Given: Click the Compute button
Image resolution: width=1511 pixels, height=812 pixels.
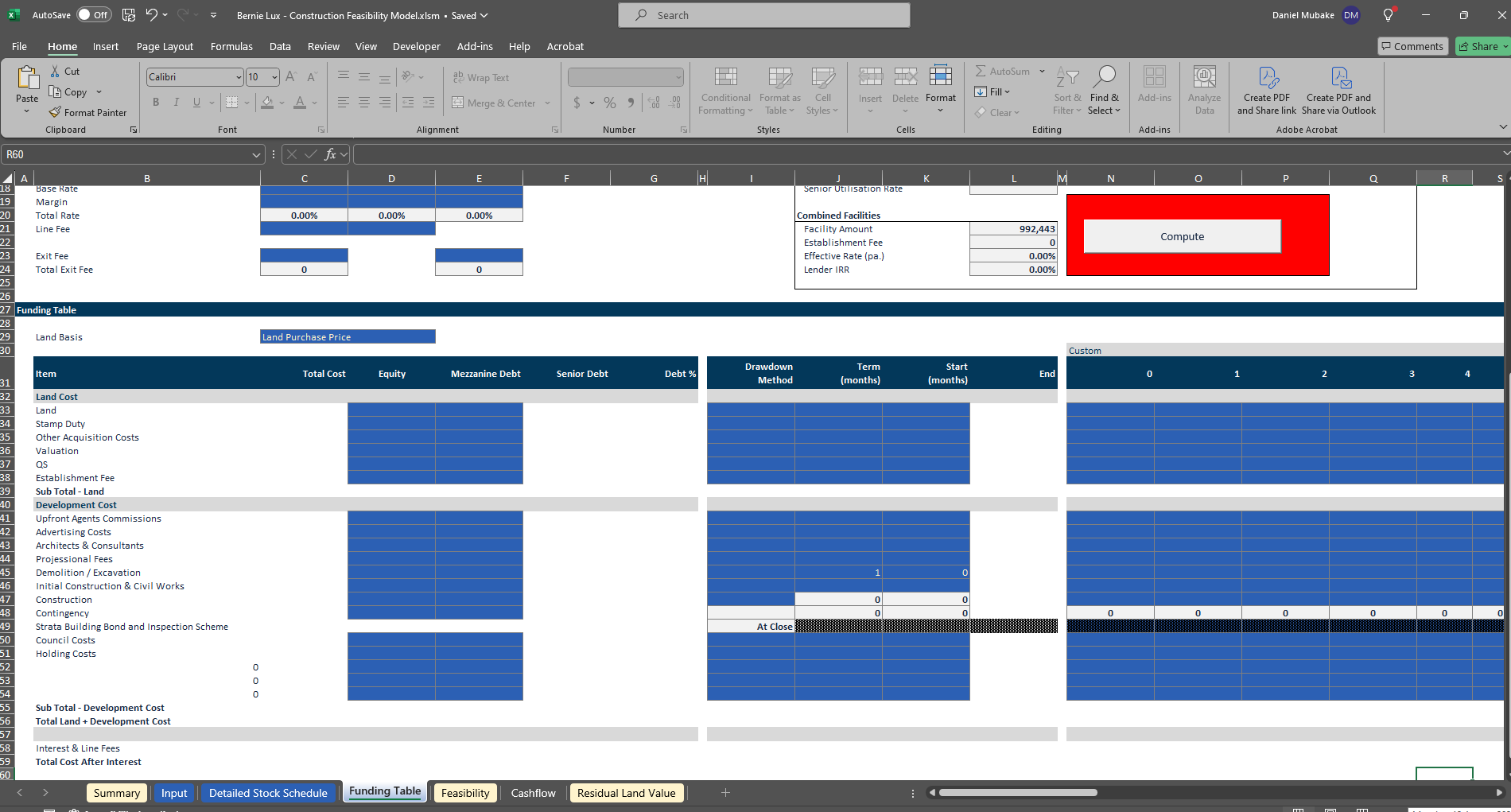Looking at the screenshot, I should click(x=1182, y=236).
